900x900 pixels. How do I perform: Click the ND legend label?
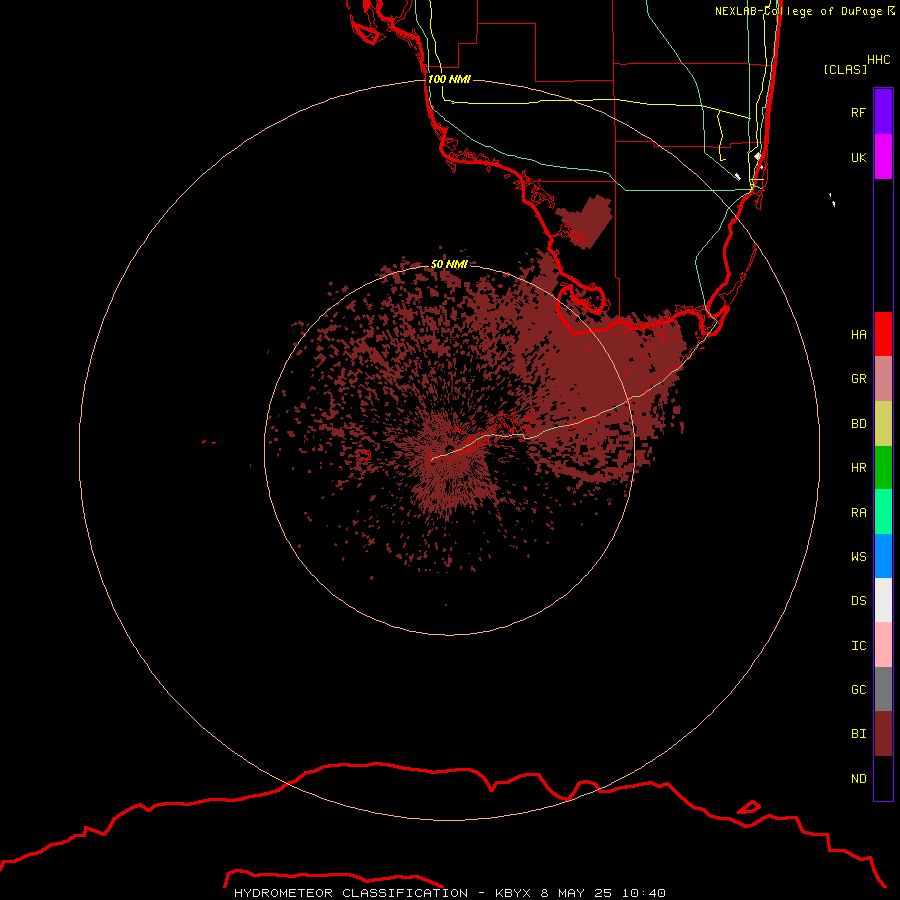point(858,779)
